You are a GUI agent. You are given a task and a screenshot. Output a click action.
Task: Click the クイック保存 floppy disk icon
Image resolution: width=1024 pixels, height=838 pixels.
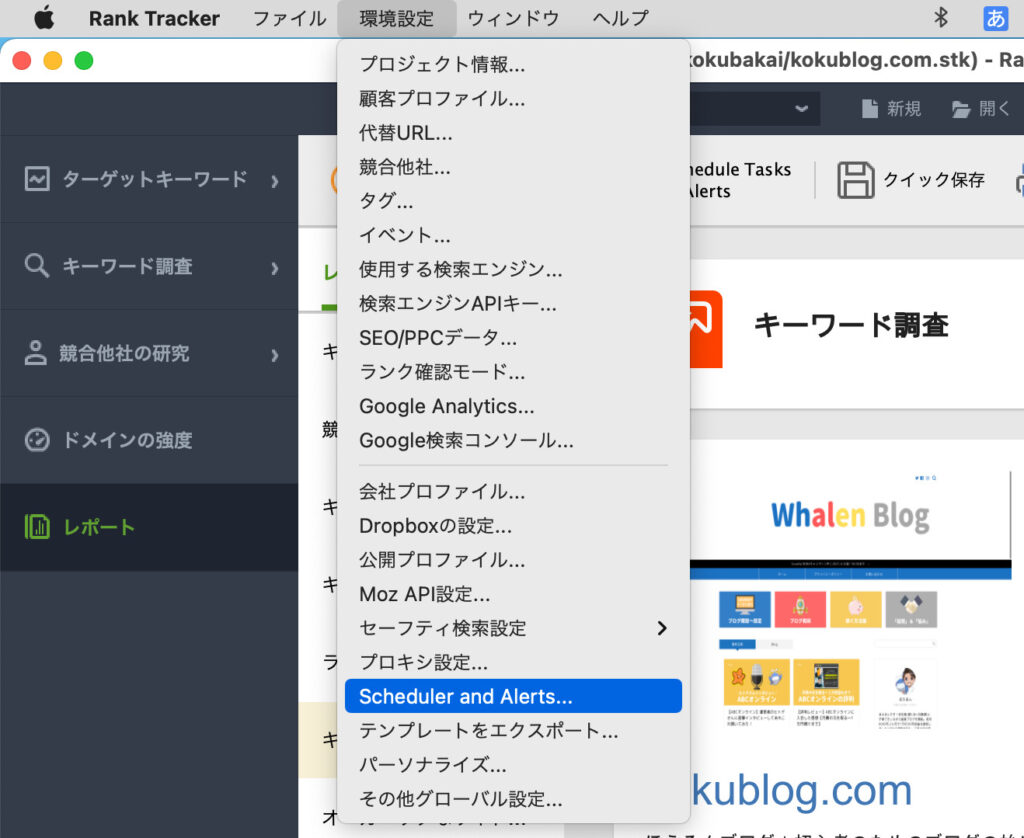856,180
